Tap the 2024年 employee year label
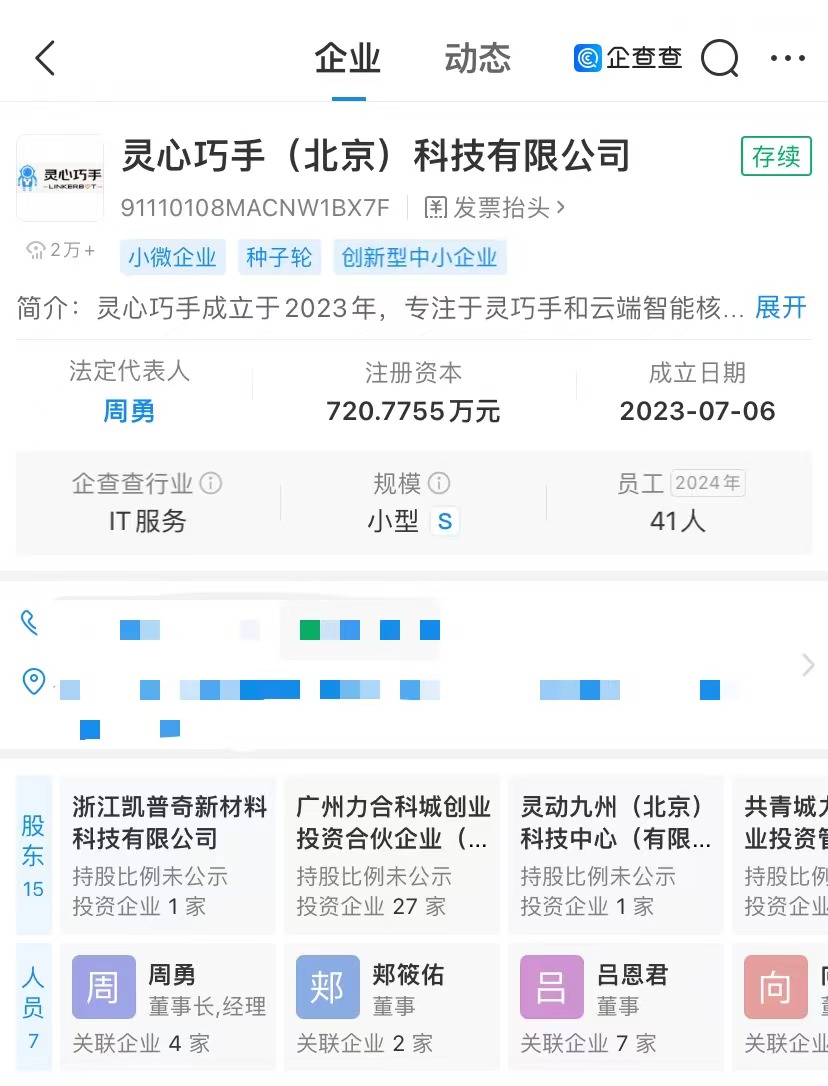The height and width of the screenshot is (1086, 828). point(707,483)
